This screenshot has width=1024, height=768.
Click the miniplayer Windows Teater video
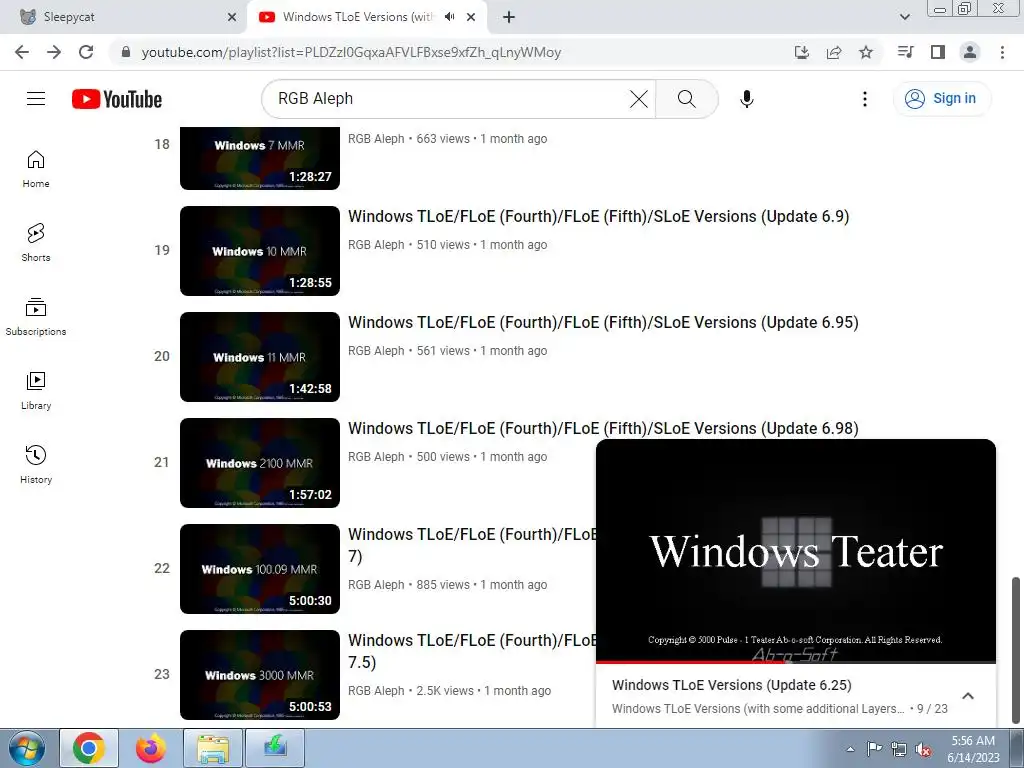click(x=796, y=550)
